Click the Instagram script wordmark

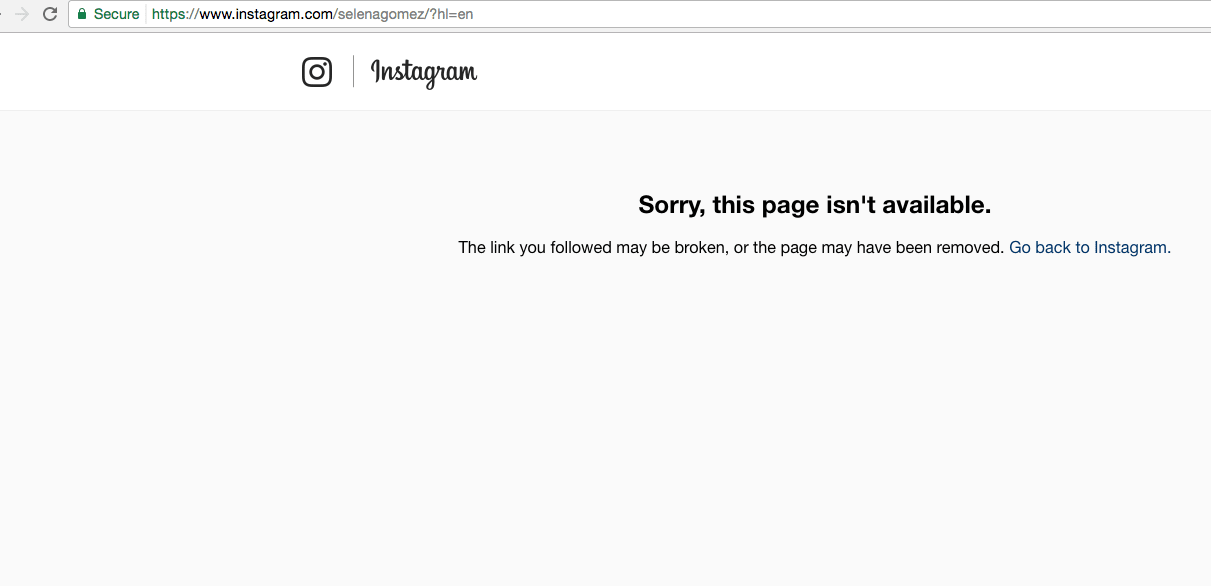click(424, 73)
